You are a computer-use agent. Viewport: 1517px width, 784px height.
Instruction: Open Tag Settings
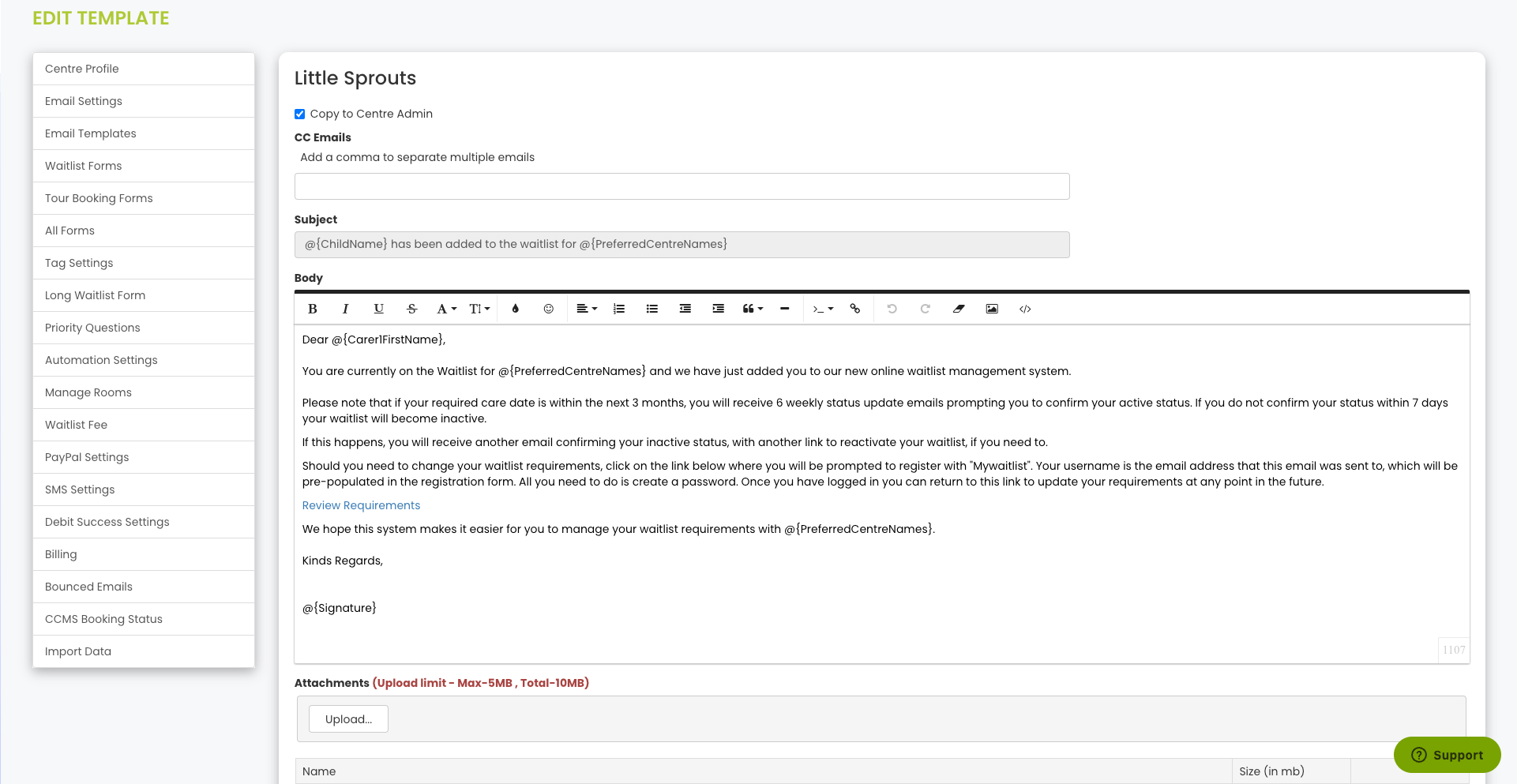click(x=144, y=263)
